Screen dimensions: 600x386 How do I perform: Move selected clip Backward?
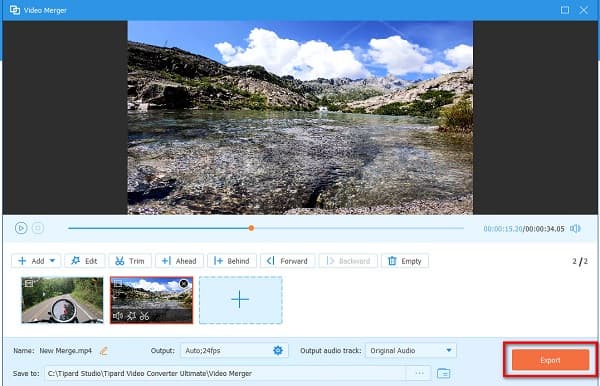point(348,261)
